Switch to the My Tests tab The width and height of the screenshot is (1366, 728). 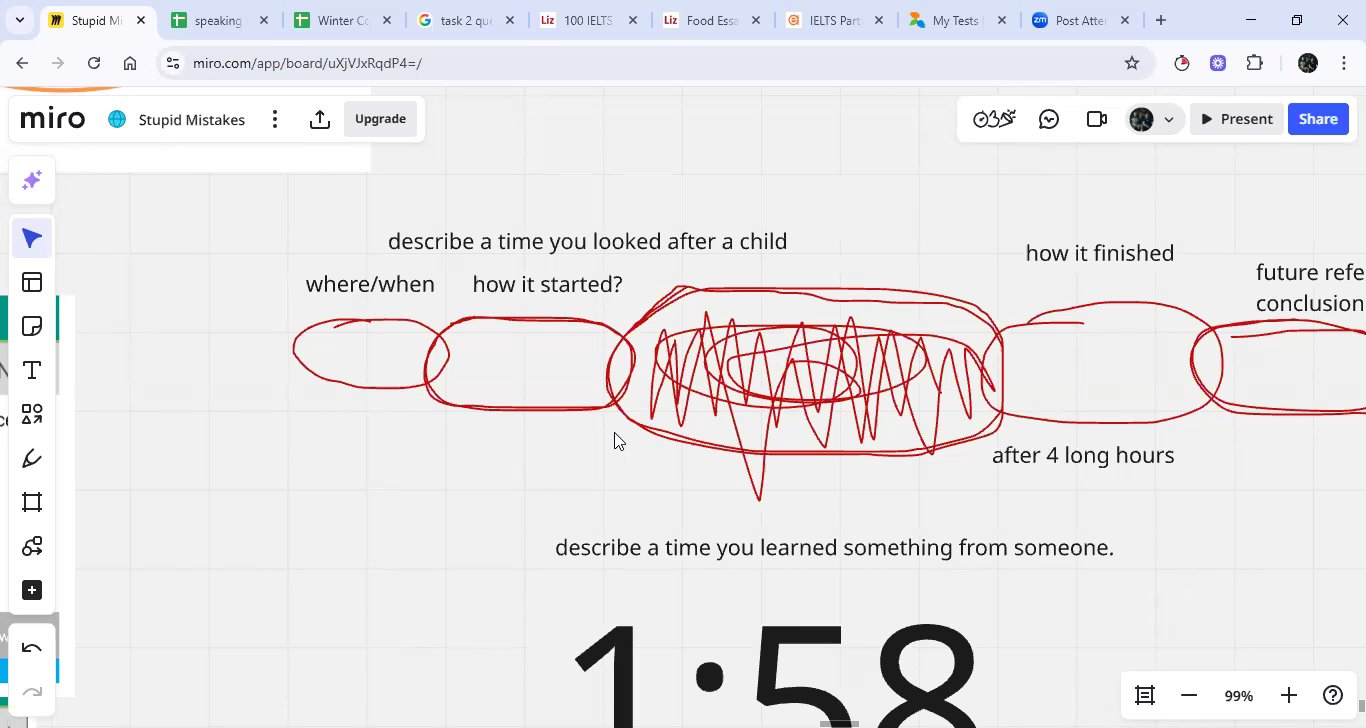point(954,20)
